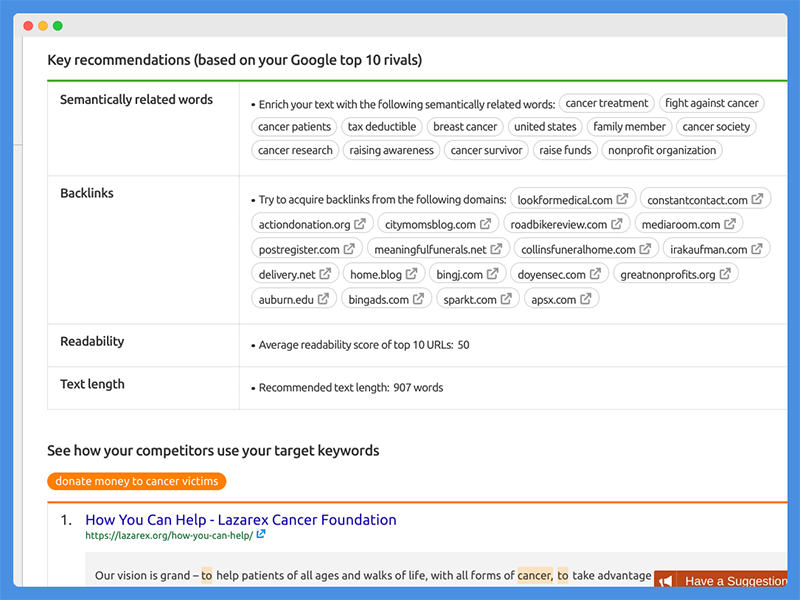
Task: Open external link icon for roadbikereview.com
Action: (x=617, y=224)
